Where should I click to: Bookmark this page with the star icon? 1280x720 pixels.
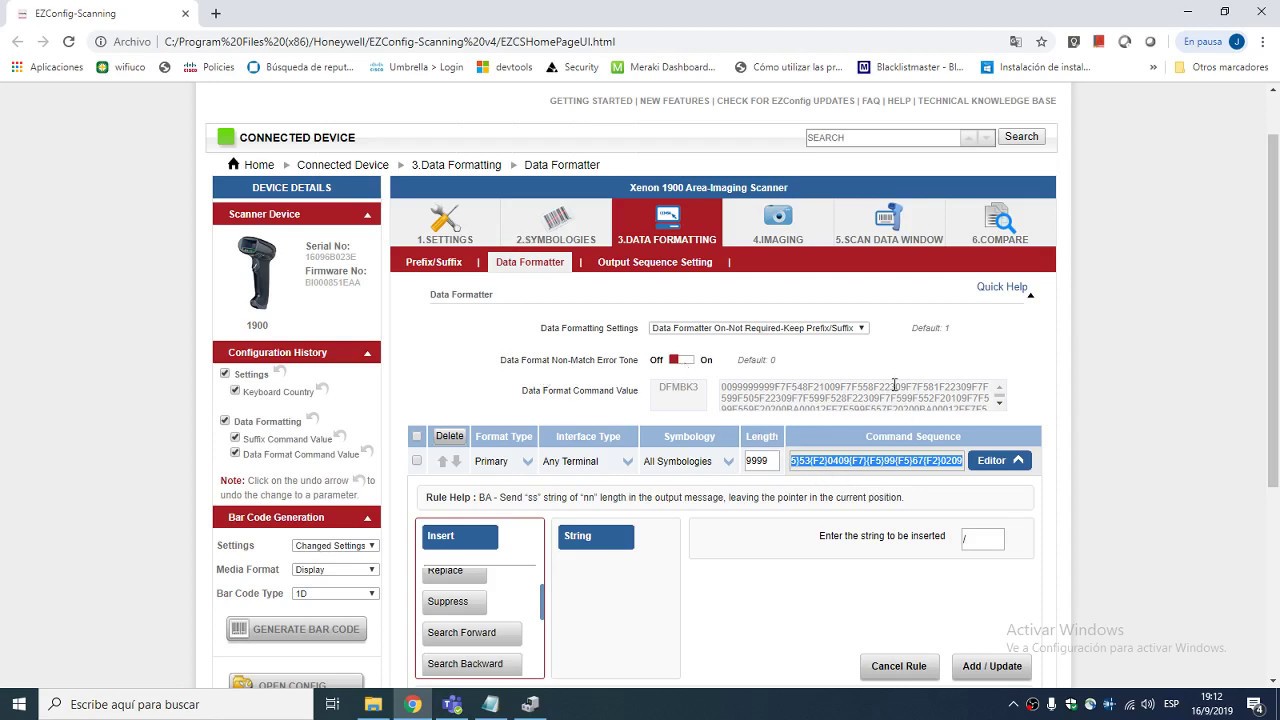click(1041, 41)
